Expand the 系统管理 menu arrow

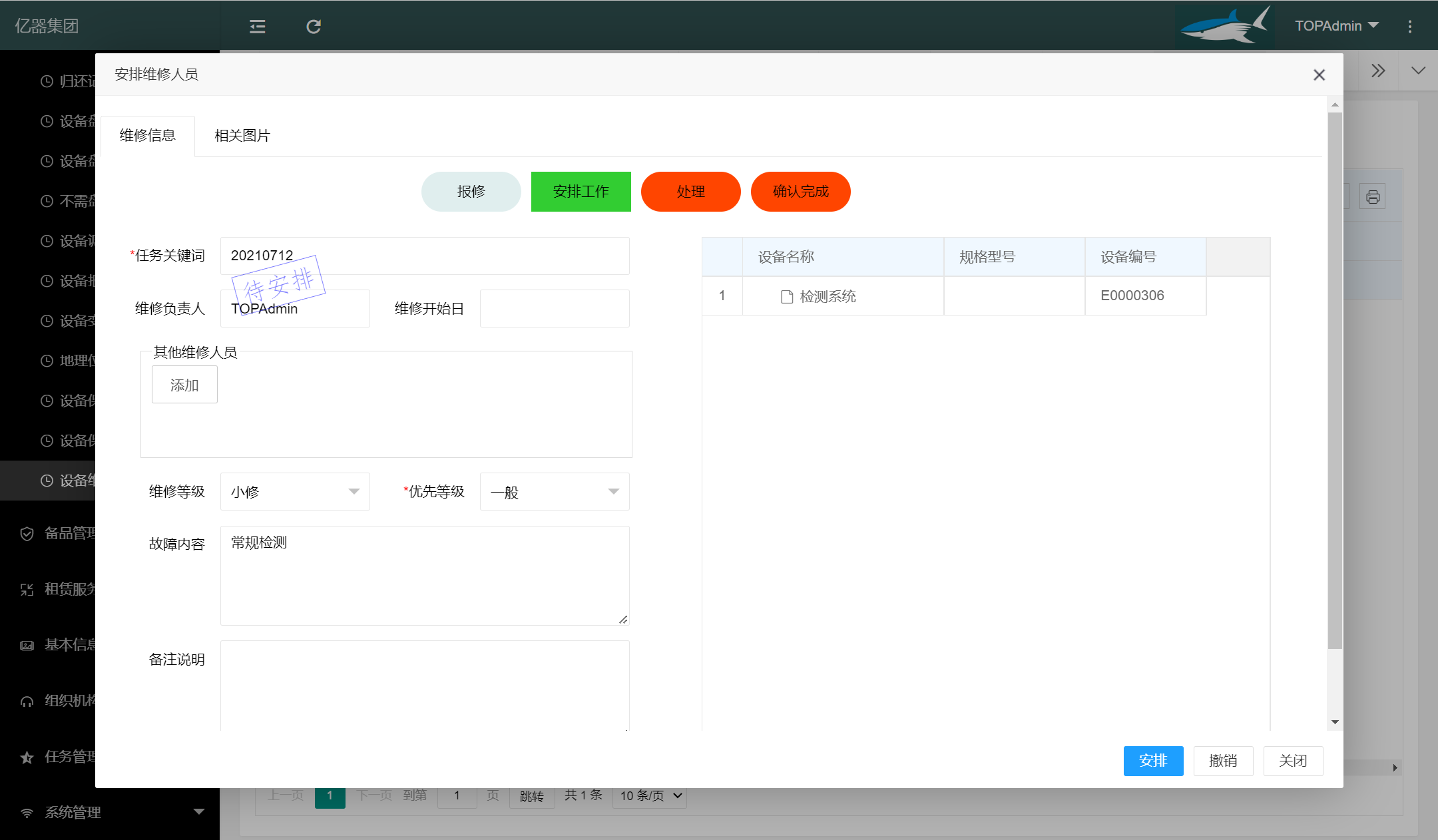tap(198, 811)
